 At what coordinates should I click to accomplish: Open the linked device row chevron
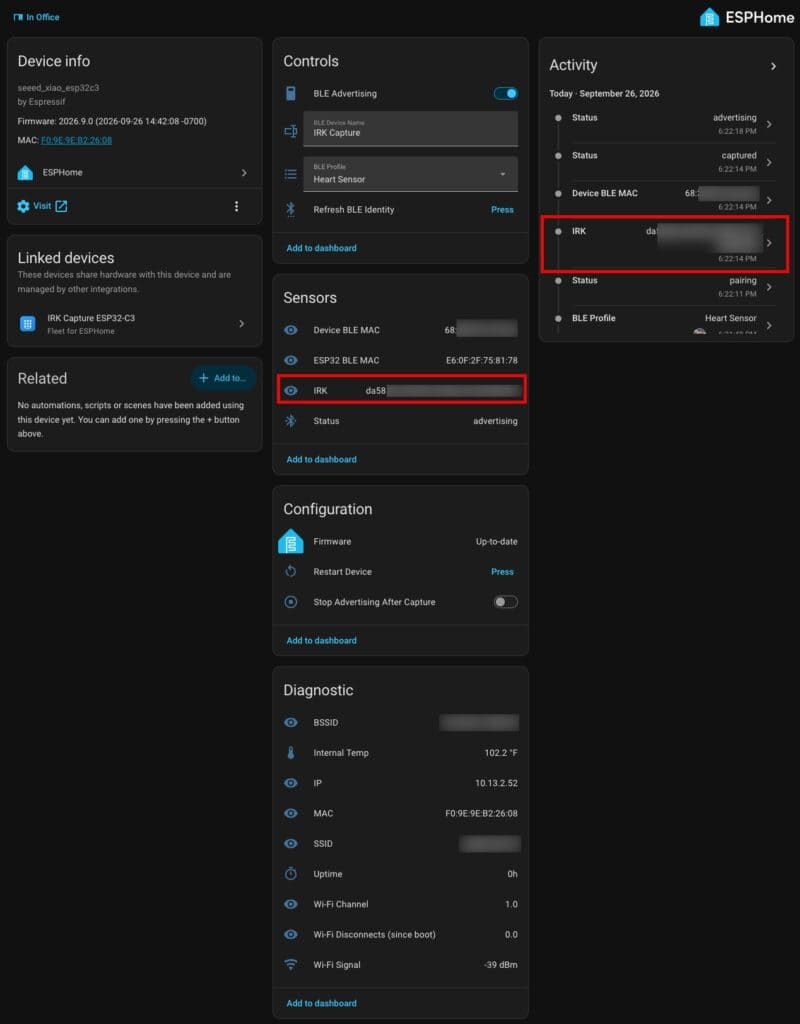242,323
